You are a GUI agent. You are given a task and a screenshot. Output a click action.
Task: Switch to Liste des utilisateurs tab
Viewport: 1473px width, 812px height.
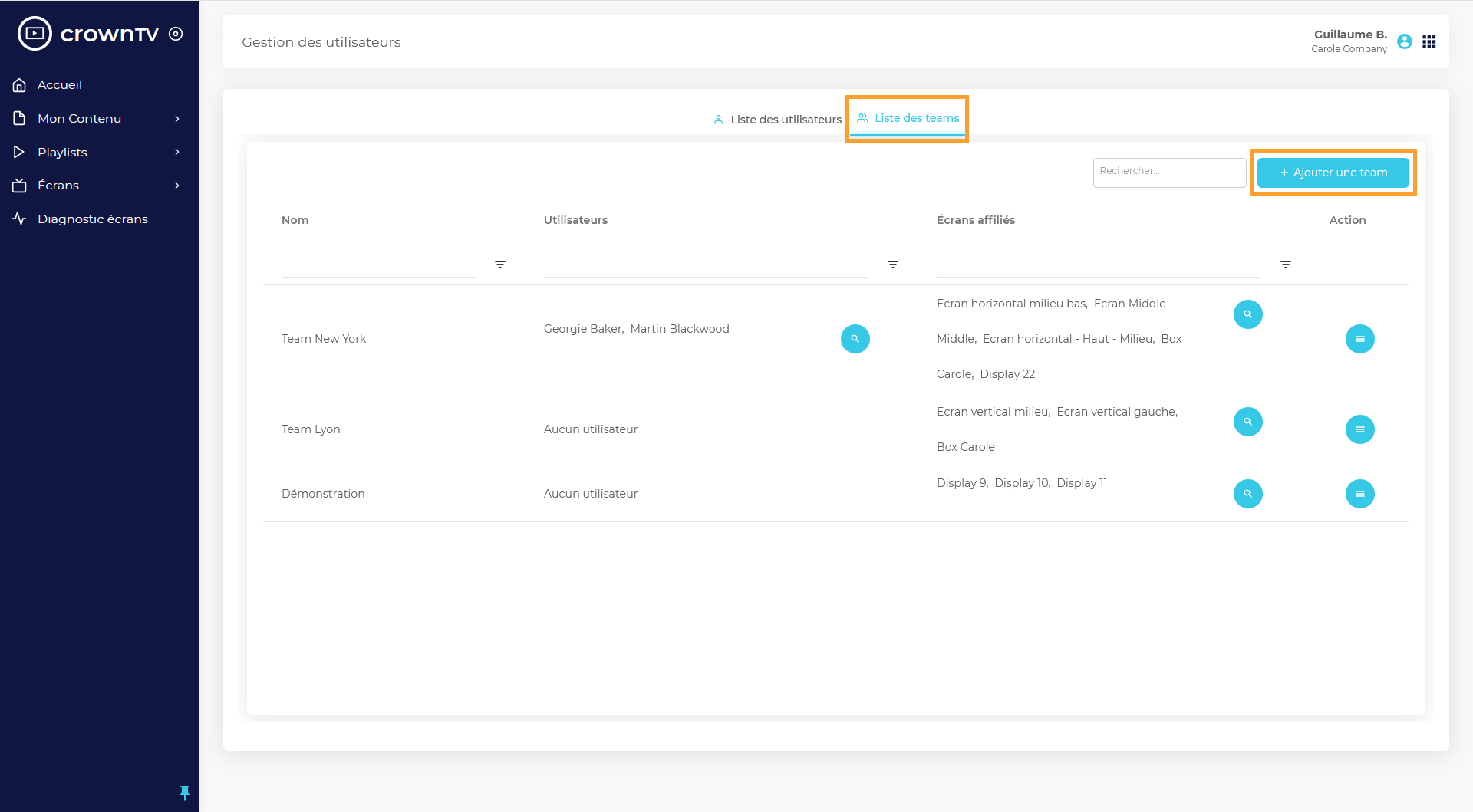(x=777, y=120)
